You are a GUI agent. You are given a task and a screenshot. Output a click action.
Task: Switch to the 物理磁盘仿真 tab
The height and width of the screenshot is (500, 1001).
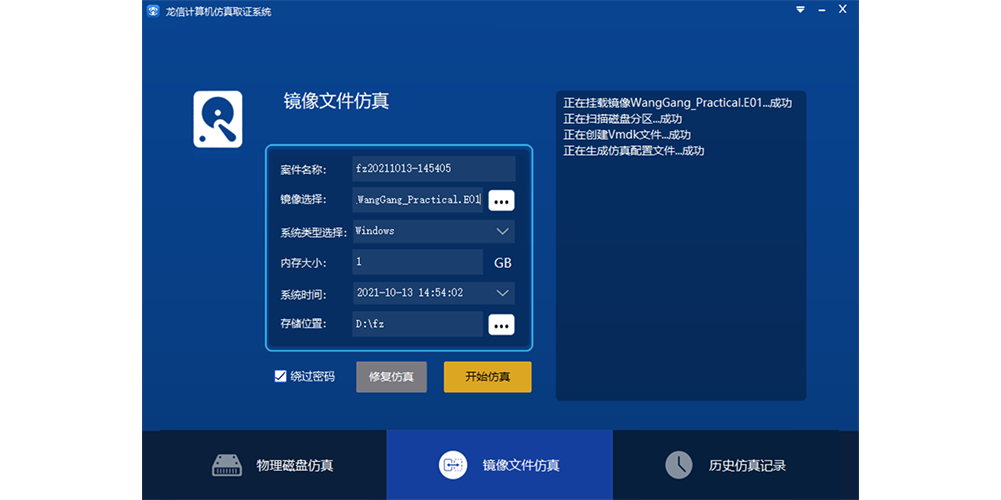[x=274, y=465]
